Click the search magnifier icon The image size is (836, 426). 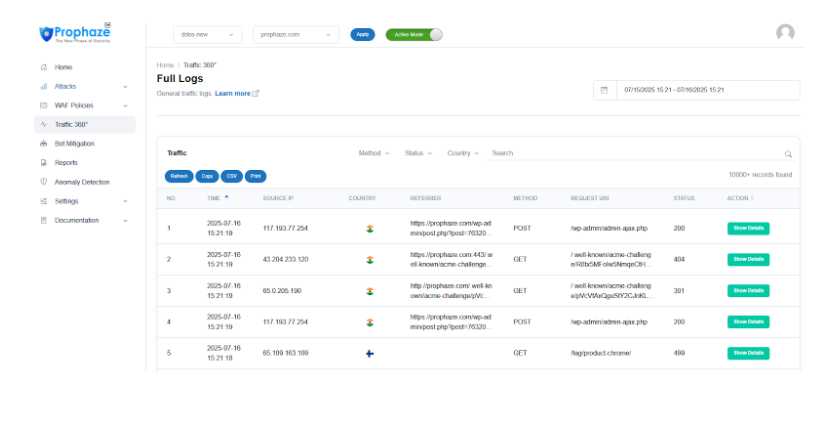pos(788,154)
